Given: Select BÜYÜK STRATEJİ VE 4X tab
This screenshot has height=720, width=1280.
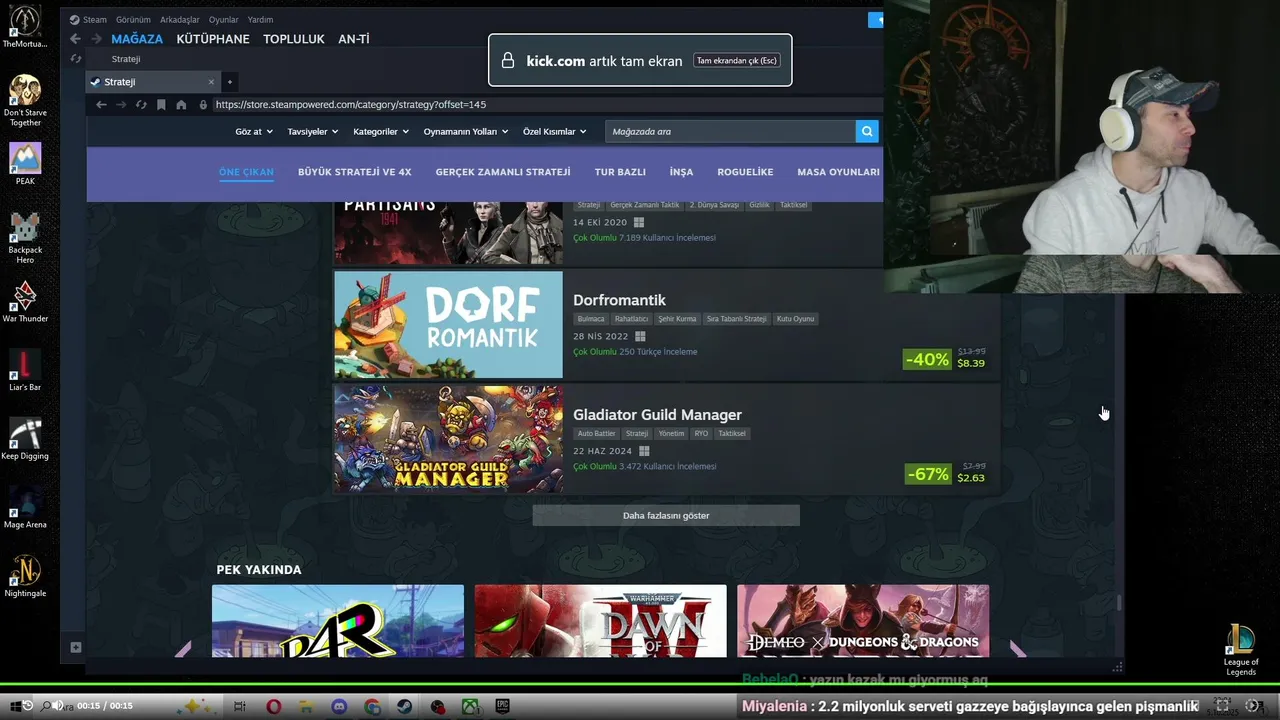Looking at the screenshot, I should coord(354,172).
